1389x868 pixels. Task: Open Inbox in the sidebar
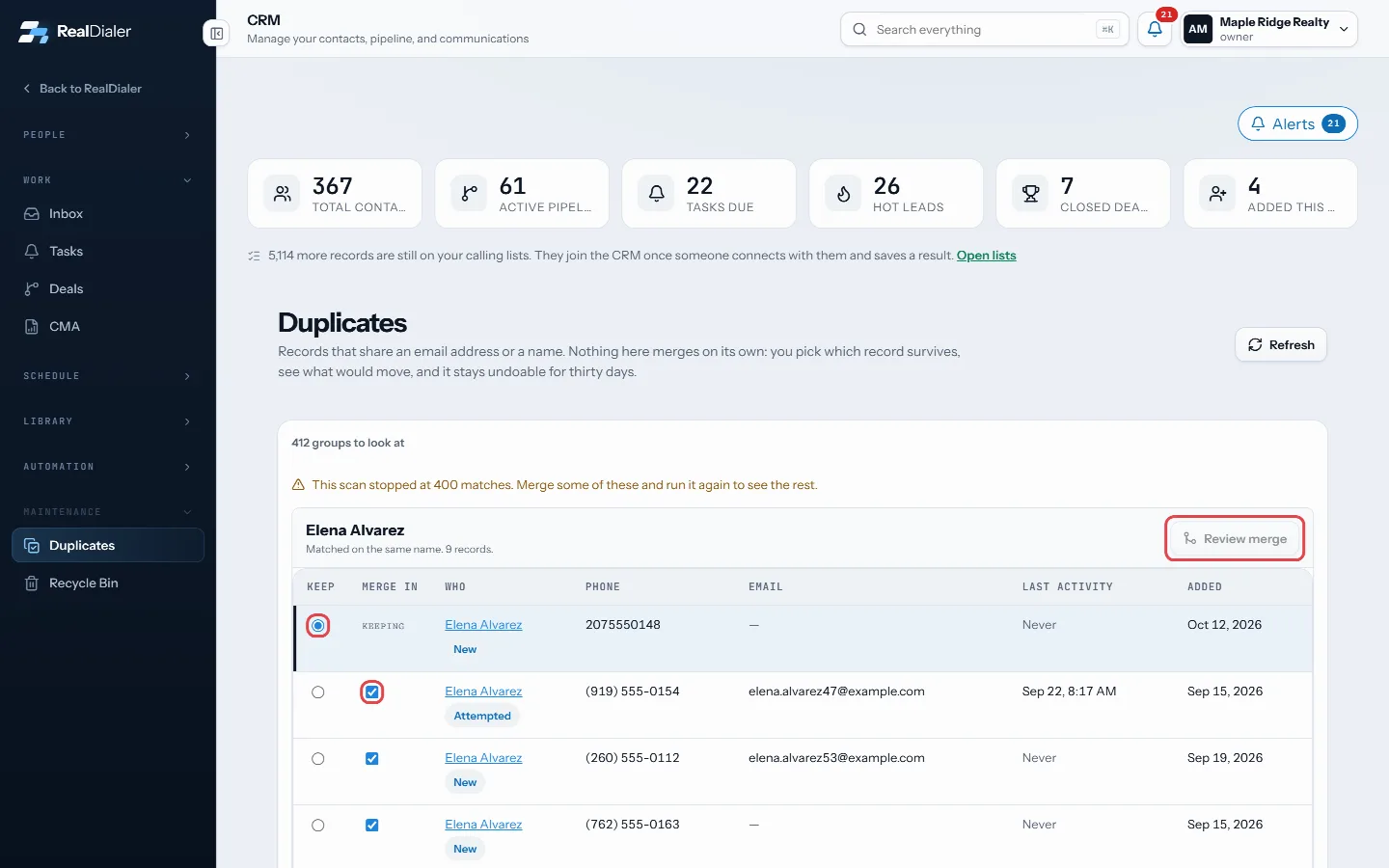(108, 214)
